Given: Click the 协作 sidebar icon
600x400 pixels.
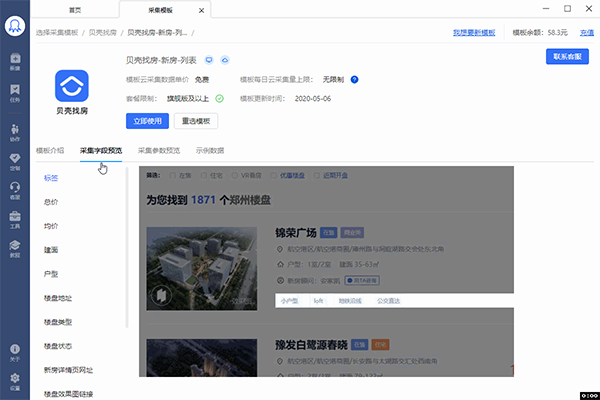Looking at the screenshot, I should tap(14, 133).
